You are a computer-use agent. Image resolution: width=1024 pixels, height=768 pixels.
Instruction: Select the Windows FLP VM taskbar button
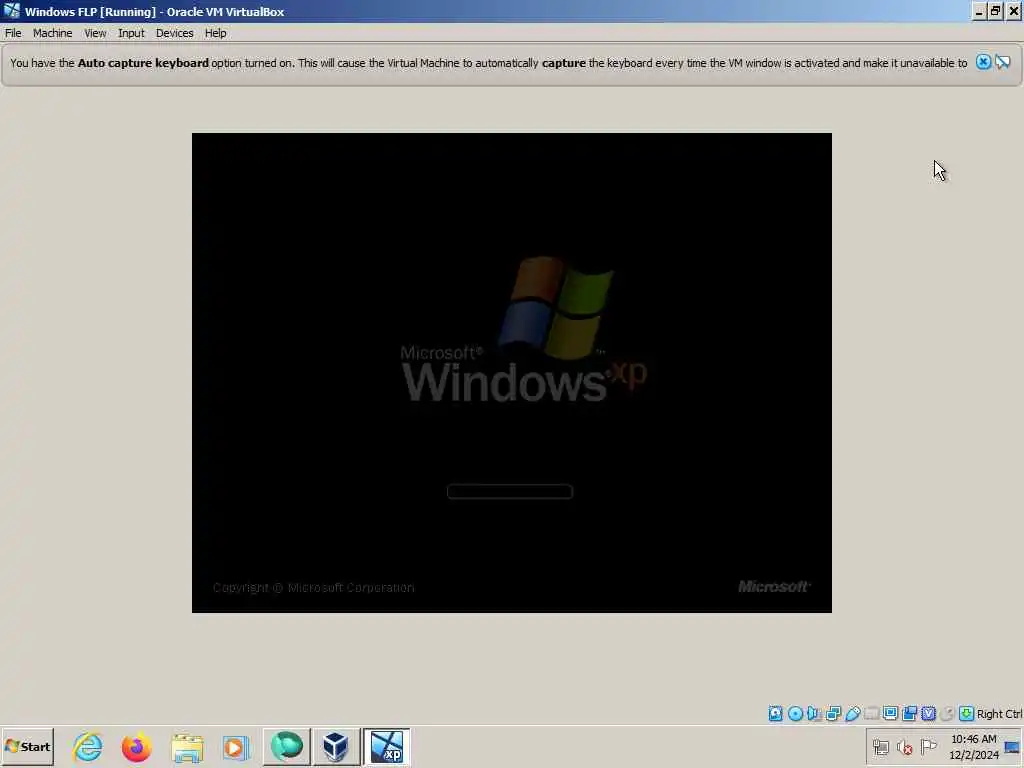tap(387, 746)
